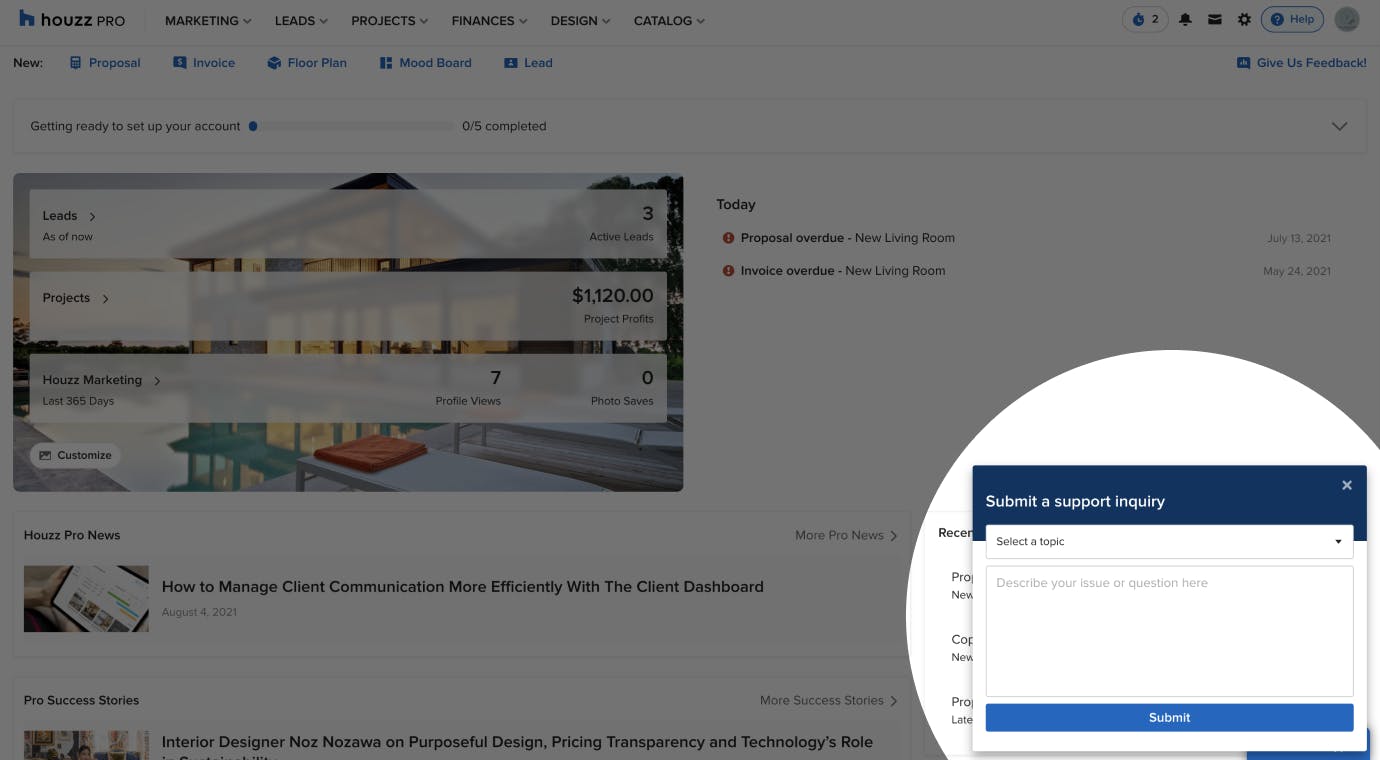The height and width of the screenshot is (760, 1380).
Task: Expand the account setup progress panel
Action: tap(1339, 126)
